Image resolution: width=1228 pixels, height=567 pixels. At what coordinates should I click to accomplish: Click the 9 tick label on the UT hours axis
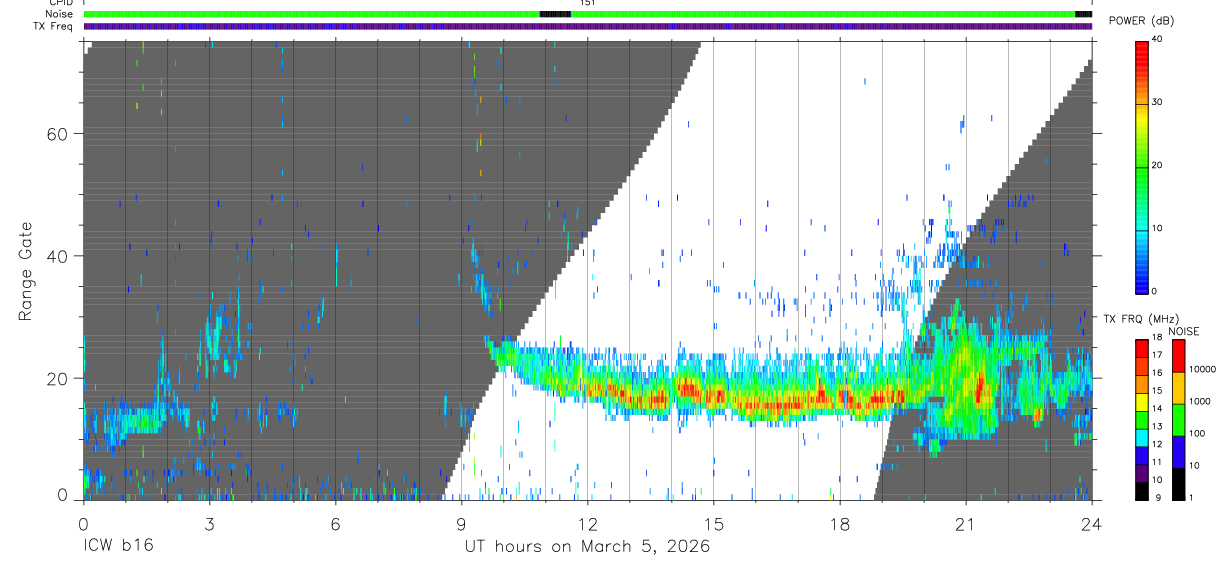pyautogui.click(x=461, y=522)
